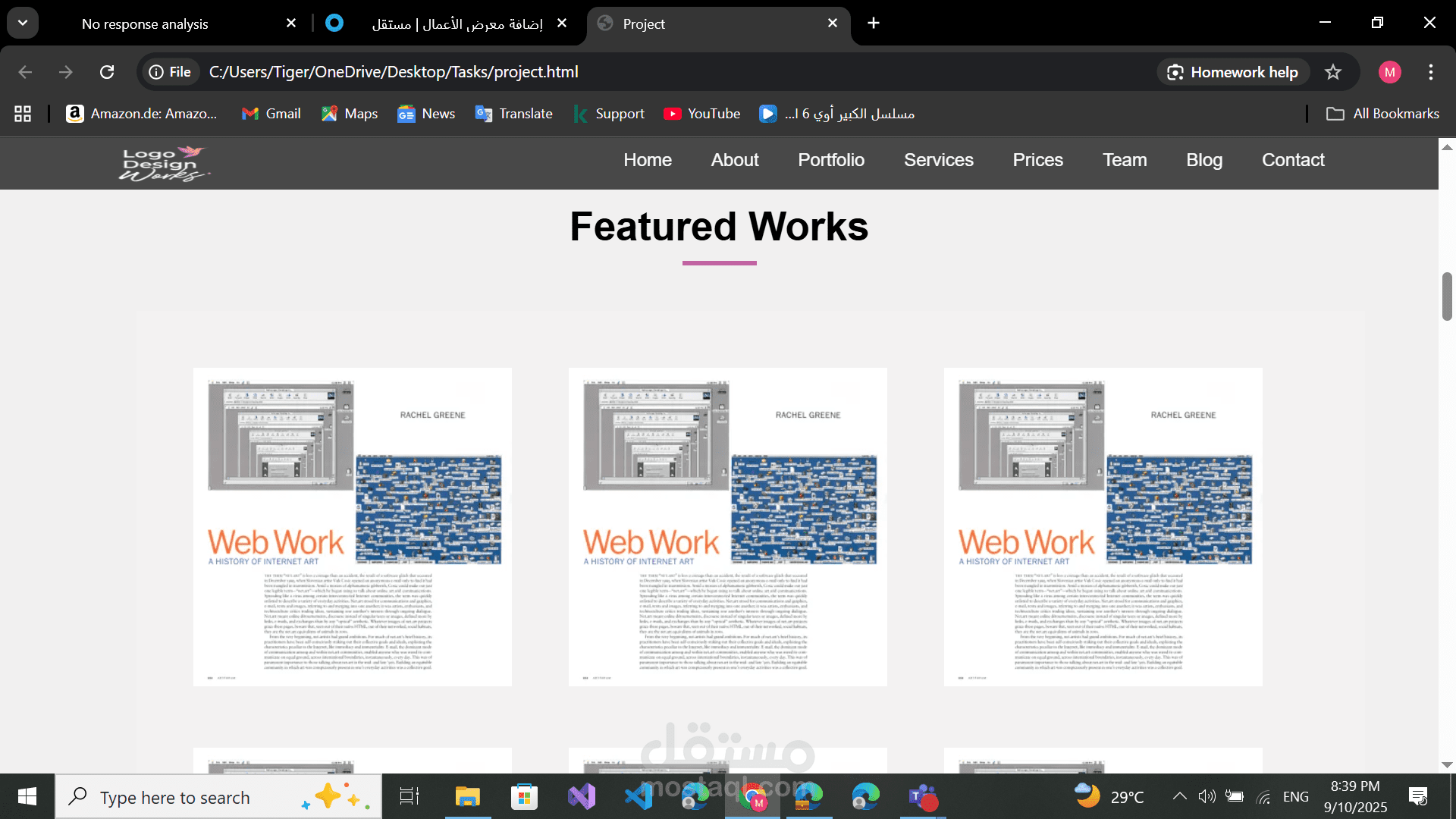This screenshot has height=819, width=1456.
Task: Open a new browser tab
Action: [874, 24]
